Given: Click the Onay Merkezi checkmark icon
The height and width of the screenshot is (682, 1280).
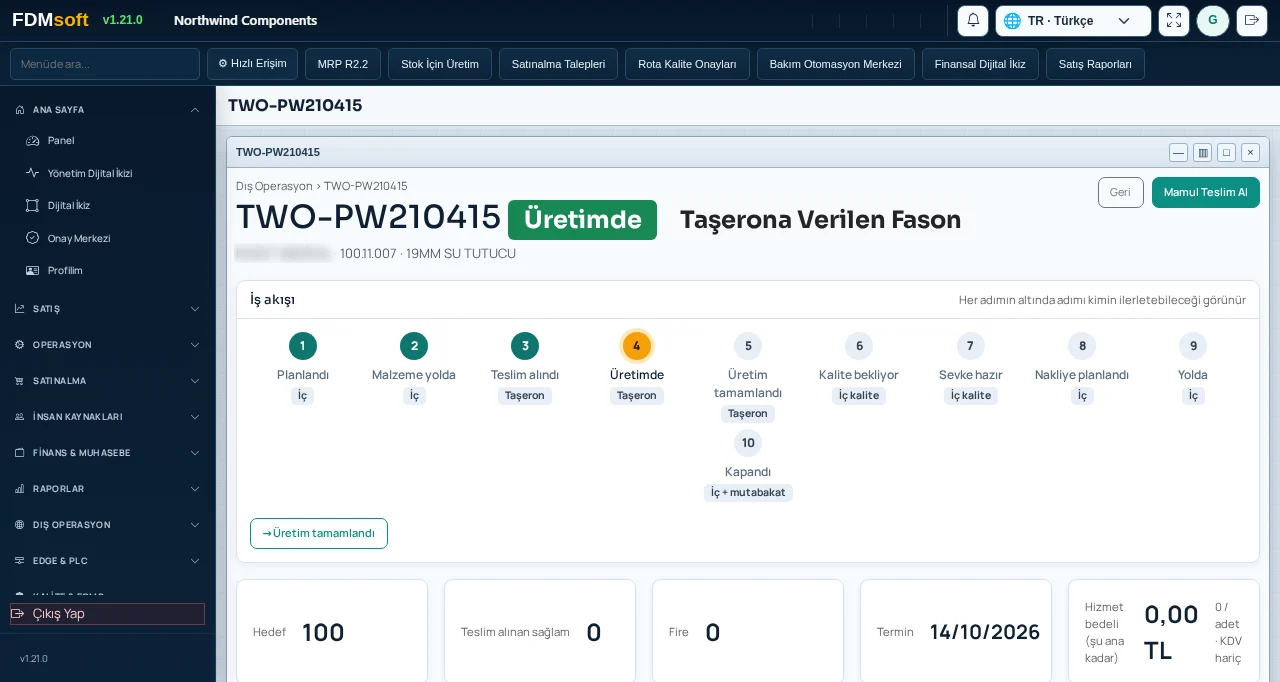Looking at the screenshot, I should (32, 238).
